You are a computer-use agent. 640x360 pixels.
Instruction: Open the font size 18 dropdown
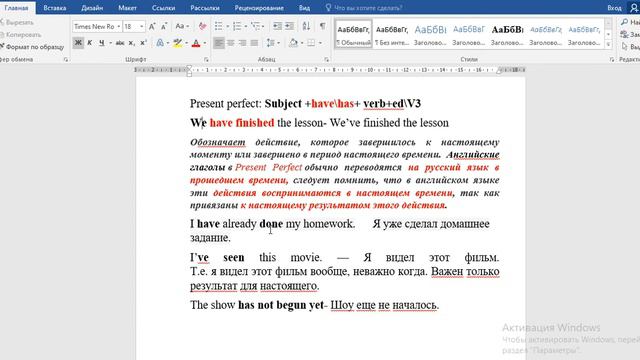point(142,26)
